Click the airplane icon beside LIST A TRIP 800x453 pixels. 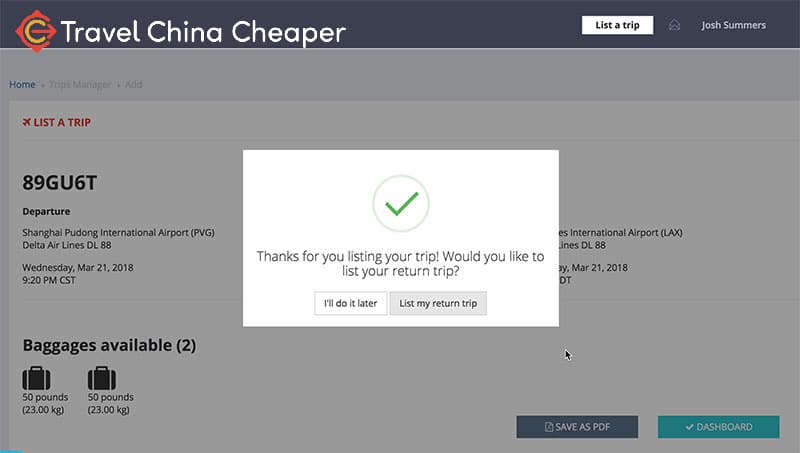click(x=27, y=122)
